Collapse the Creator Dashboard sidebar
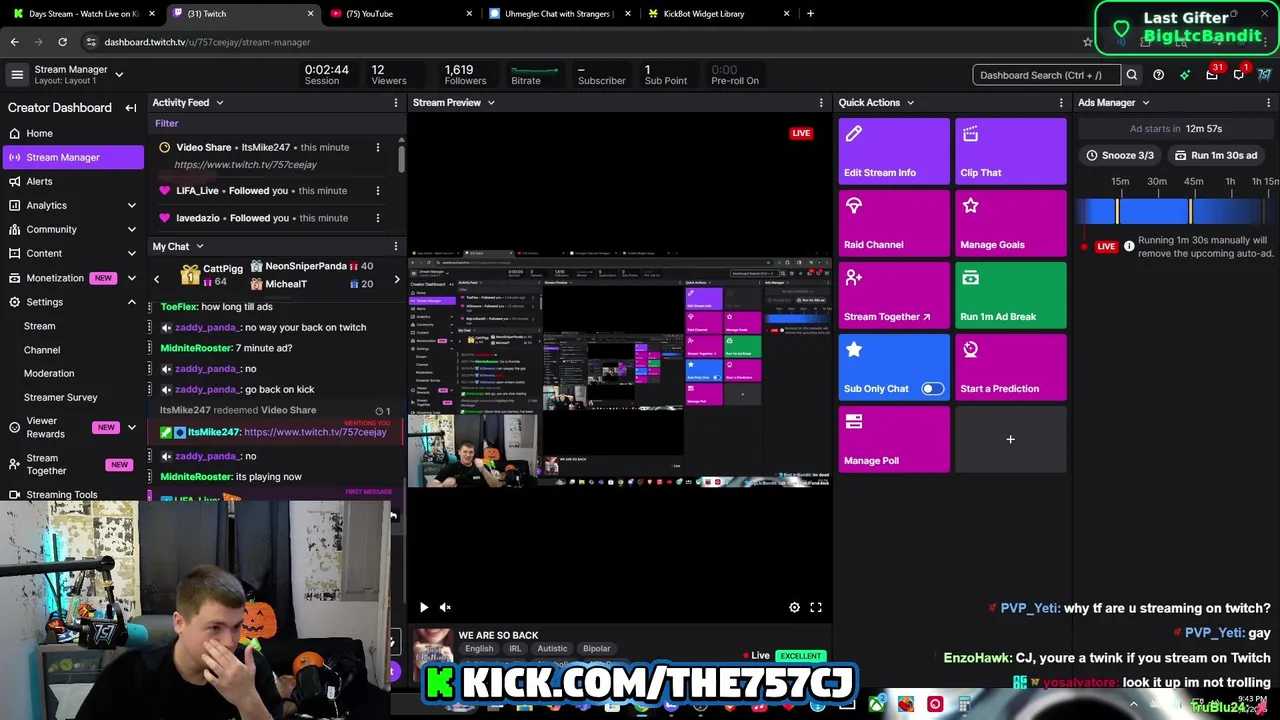This screenshot has width=1280, height=720. click(x=131, y=108)
